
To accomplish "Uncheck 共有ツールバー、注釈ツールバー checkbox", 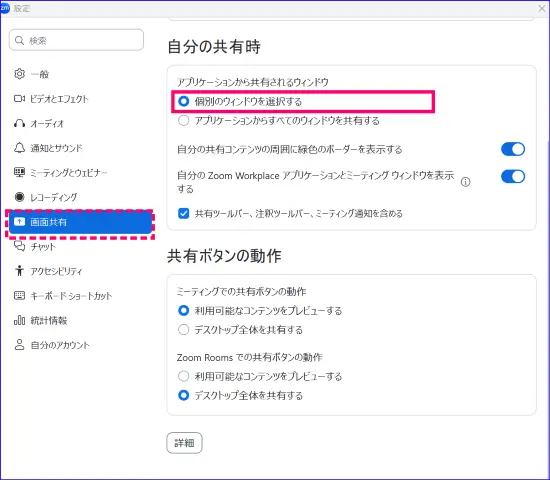I will coord(183,213).
